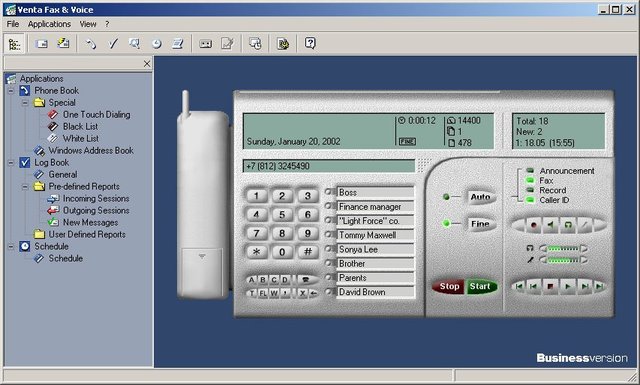Screen dimensions: 640x385
Task: Select the Boss one-touch dial indicator
Action: (x=329, y=192)
